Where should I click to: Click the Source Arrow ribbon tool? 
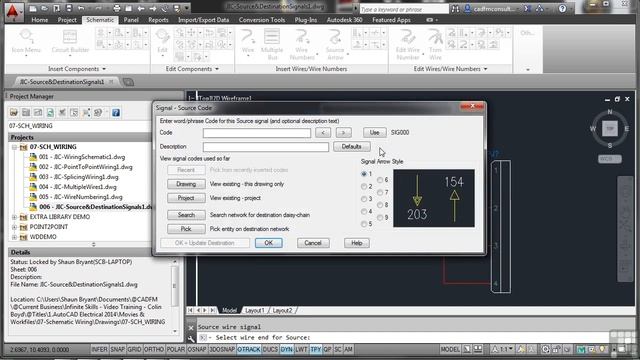tap(335, 44)
